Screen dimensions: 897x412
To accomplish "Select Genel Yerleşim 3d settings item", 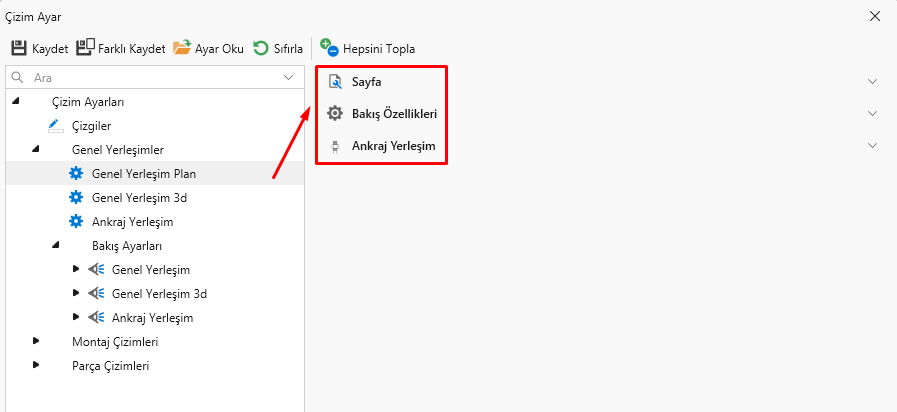I will [139, 198].
